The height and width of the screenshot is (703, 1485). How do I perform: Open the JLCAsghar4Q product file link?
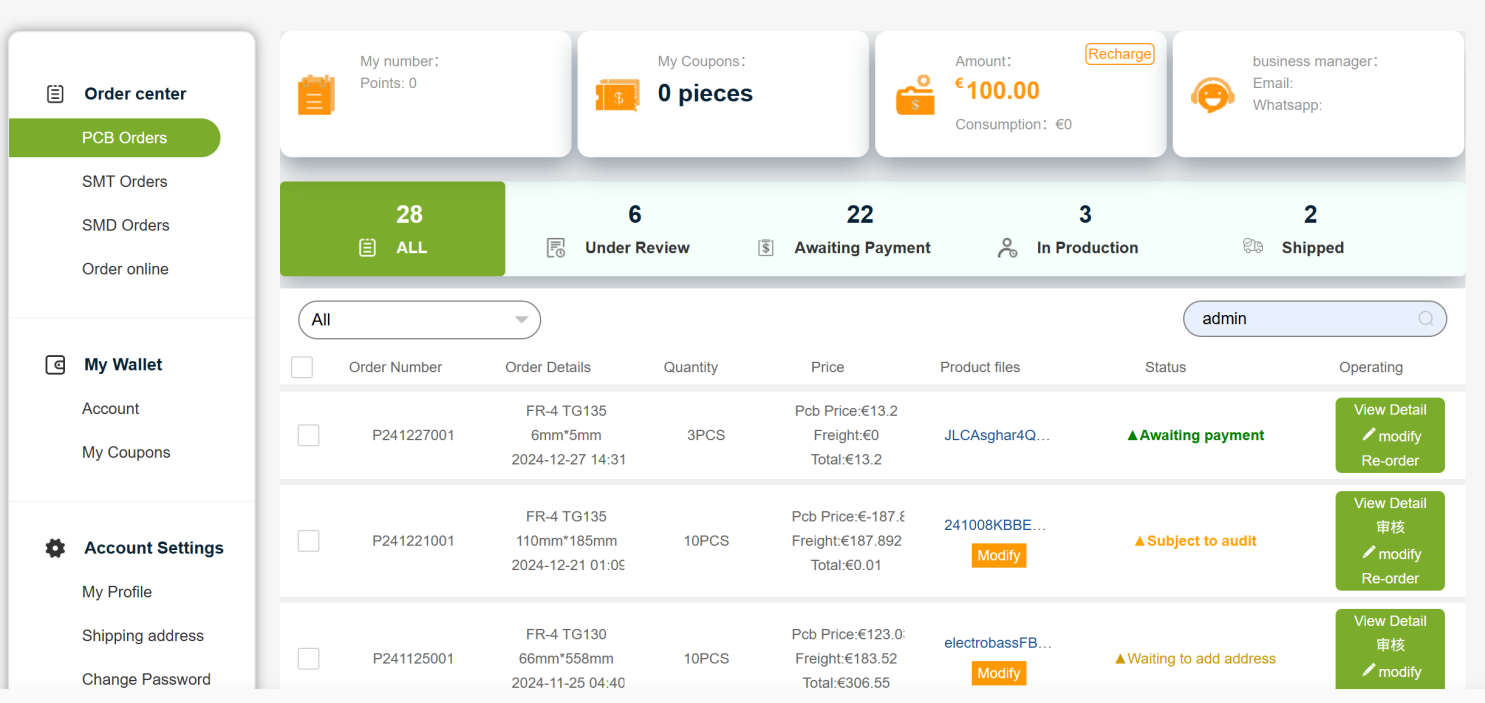tap(997, 435)
